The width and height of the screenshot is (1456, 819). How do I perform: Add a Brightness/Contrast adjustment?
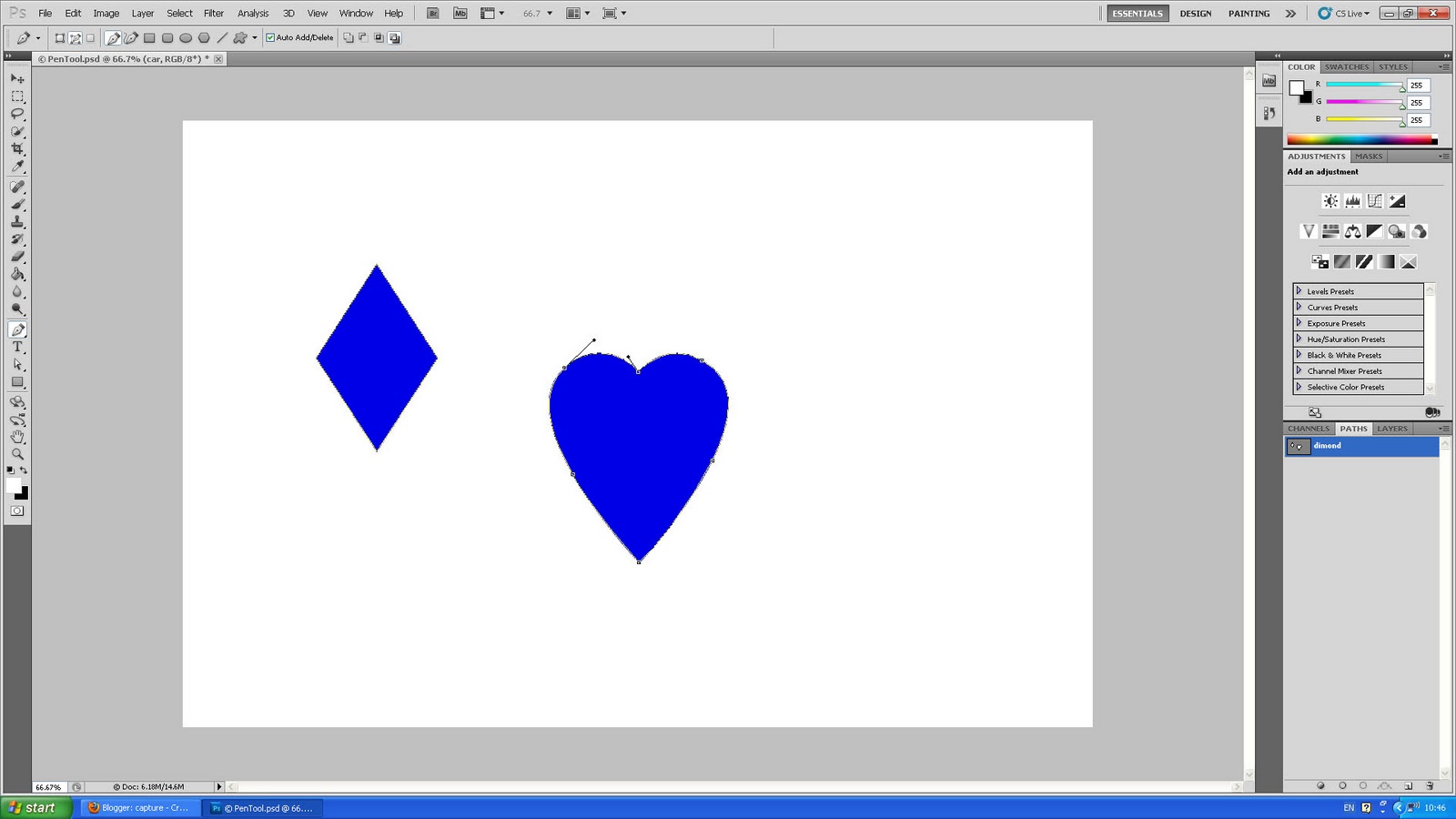tap(1330, 200)
